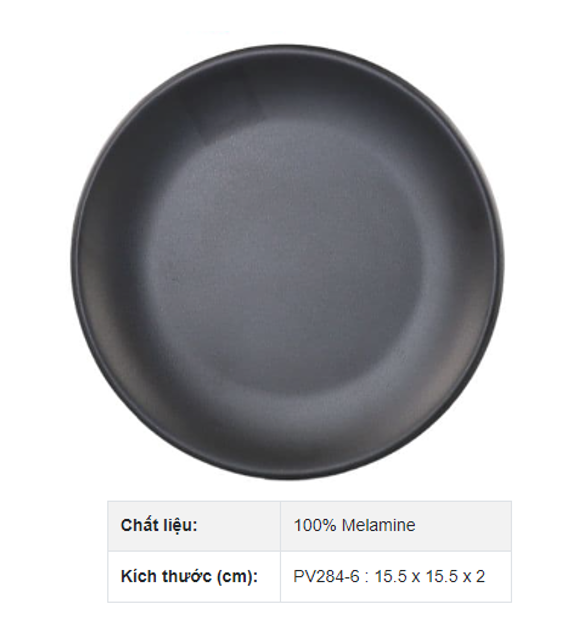This screenshot has height=637, width=570.
Task: Click the '100%' text in material row
Action: click(x=315, y=525)
